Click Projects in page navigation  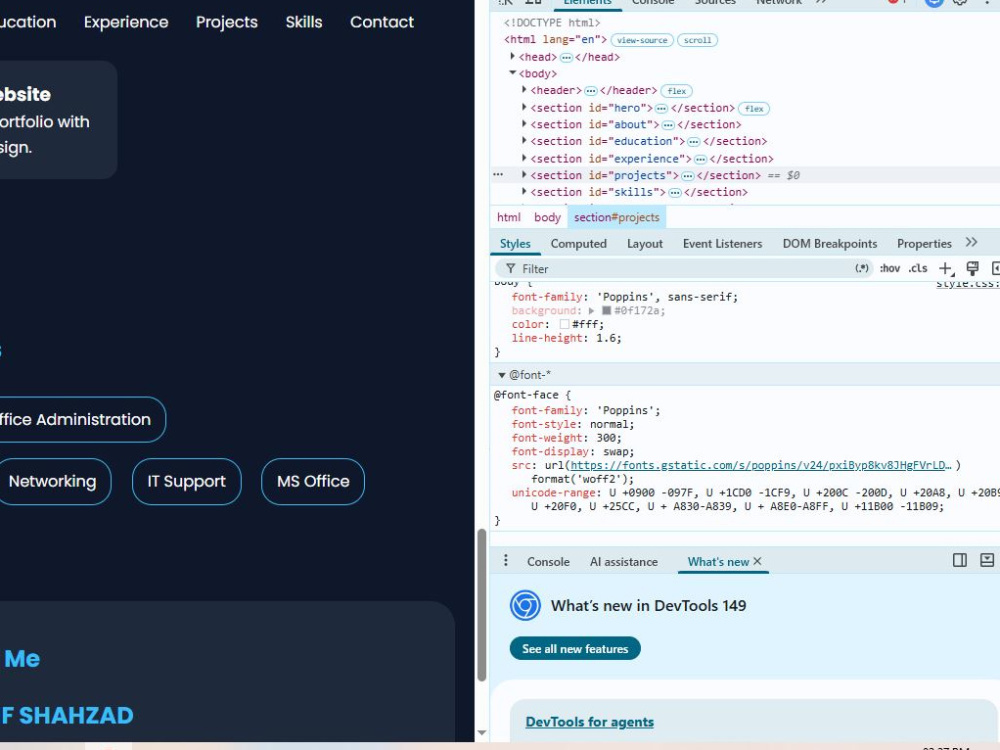(226, 22)
